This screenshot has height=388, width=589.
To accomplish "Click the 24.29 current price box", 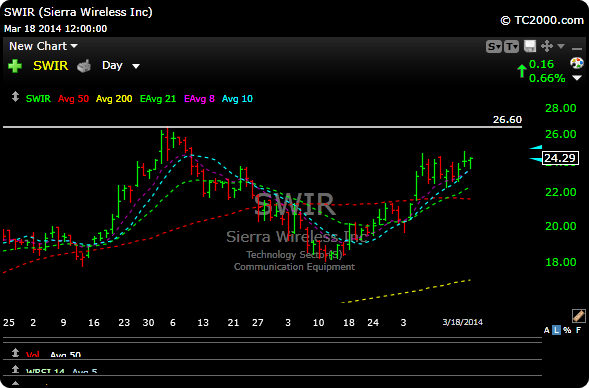I will click(560, 158).
